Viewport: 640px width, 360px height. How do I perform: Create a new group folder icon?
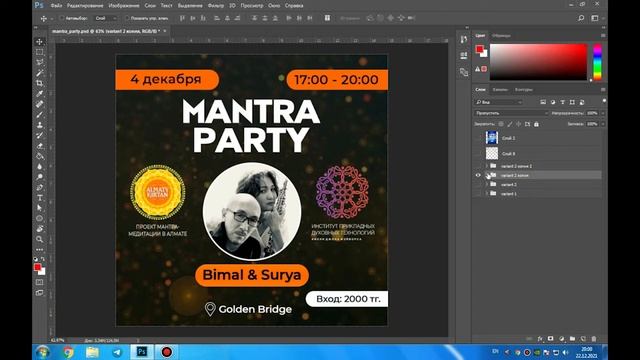(x=572, y=339)
